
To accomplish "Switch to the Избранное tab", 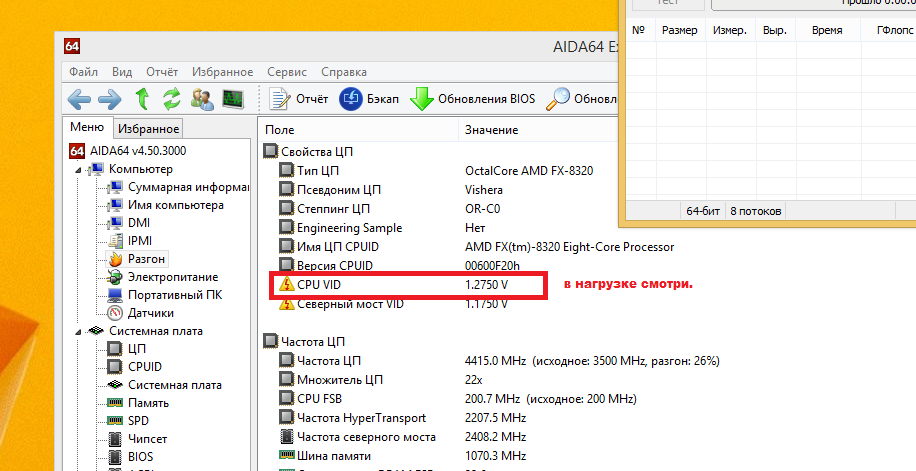I will coord(149,129).
